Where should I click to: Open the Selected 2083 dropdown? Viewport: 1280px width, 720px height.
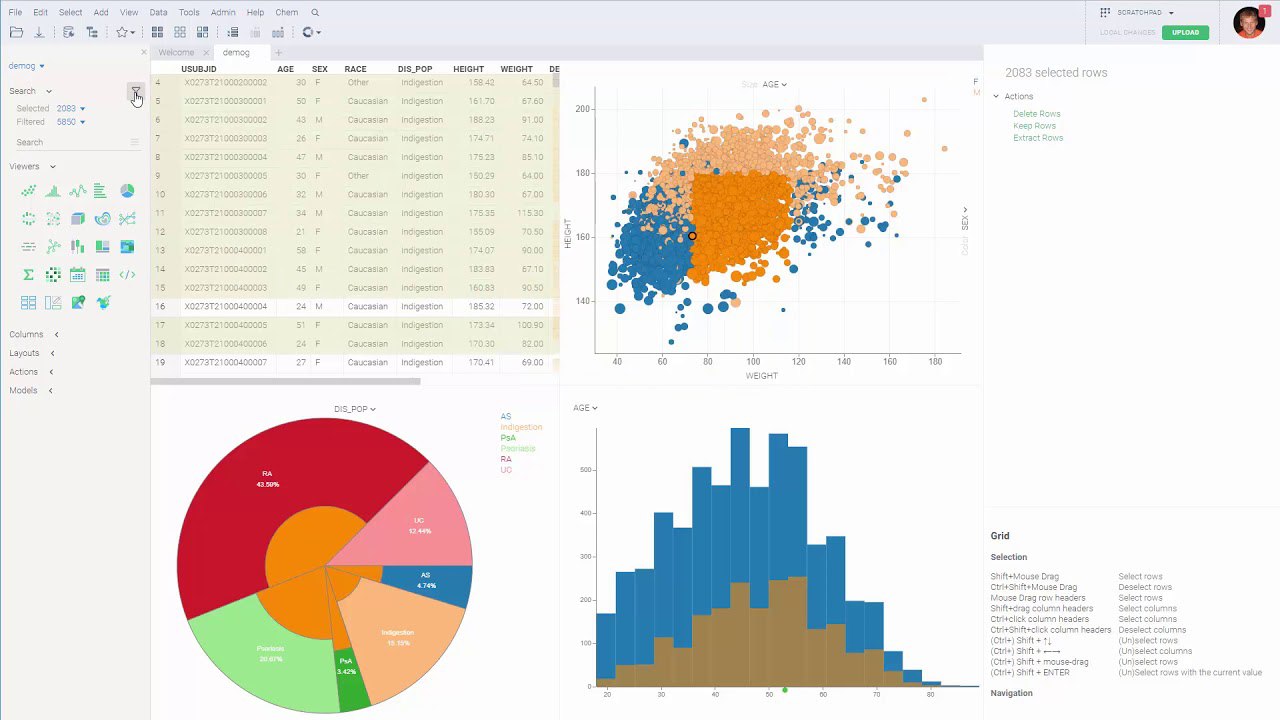(71, 108)
